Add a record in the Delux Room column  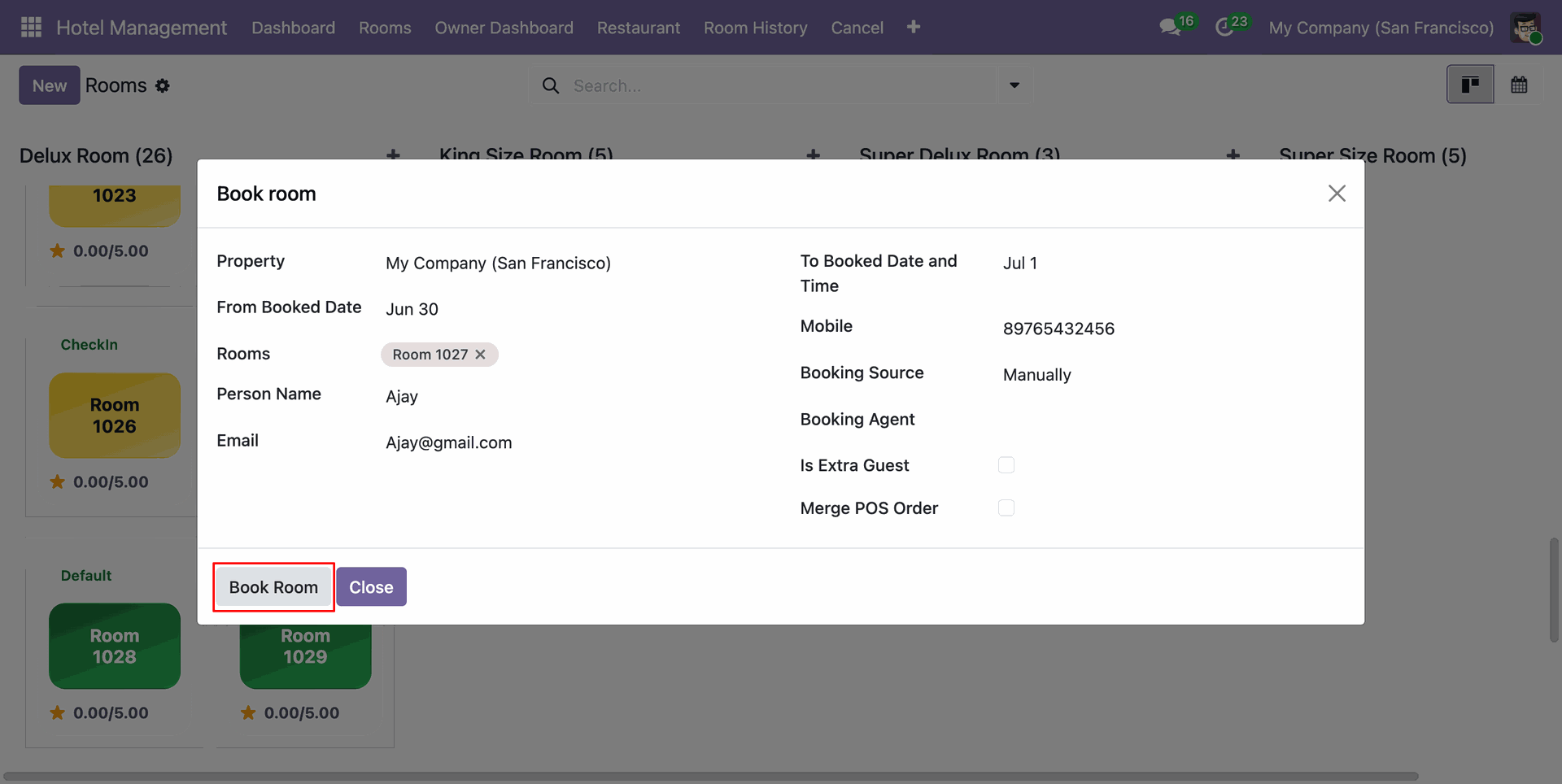tap(393, 155)
